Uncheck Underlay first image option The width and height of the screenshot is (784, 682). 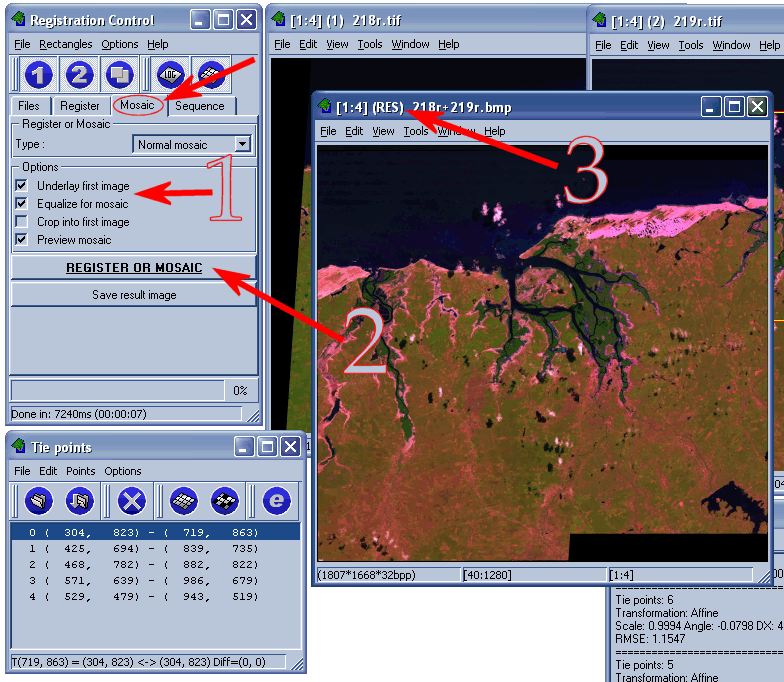21,186
